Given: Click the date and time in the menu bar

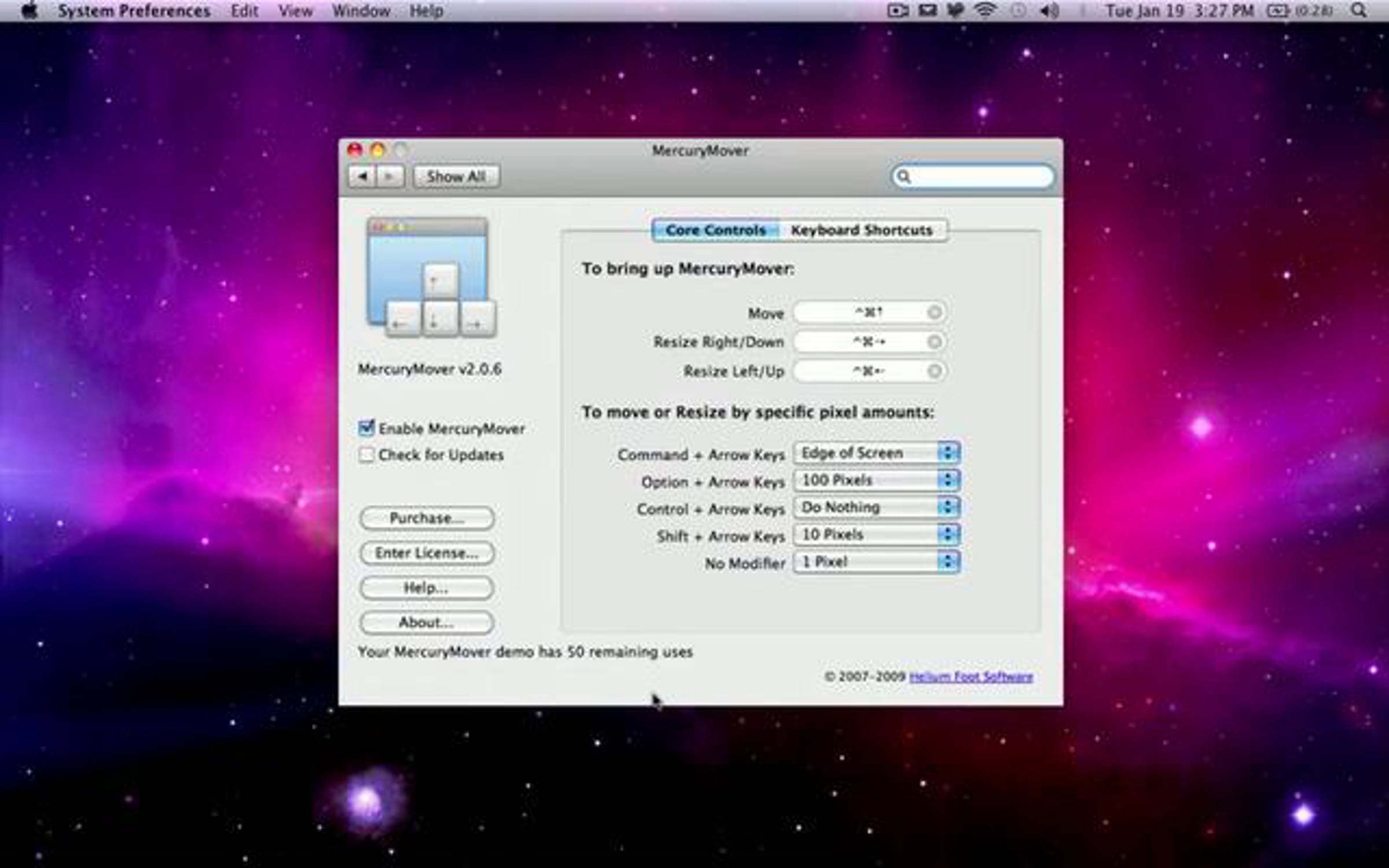Looking at the screenshot, I should click(x=1179, y=10).
